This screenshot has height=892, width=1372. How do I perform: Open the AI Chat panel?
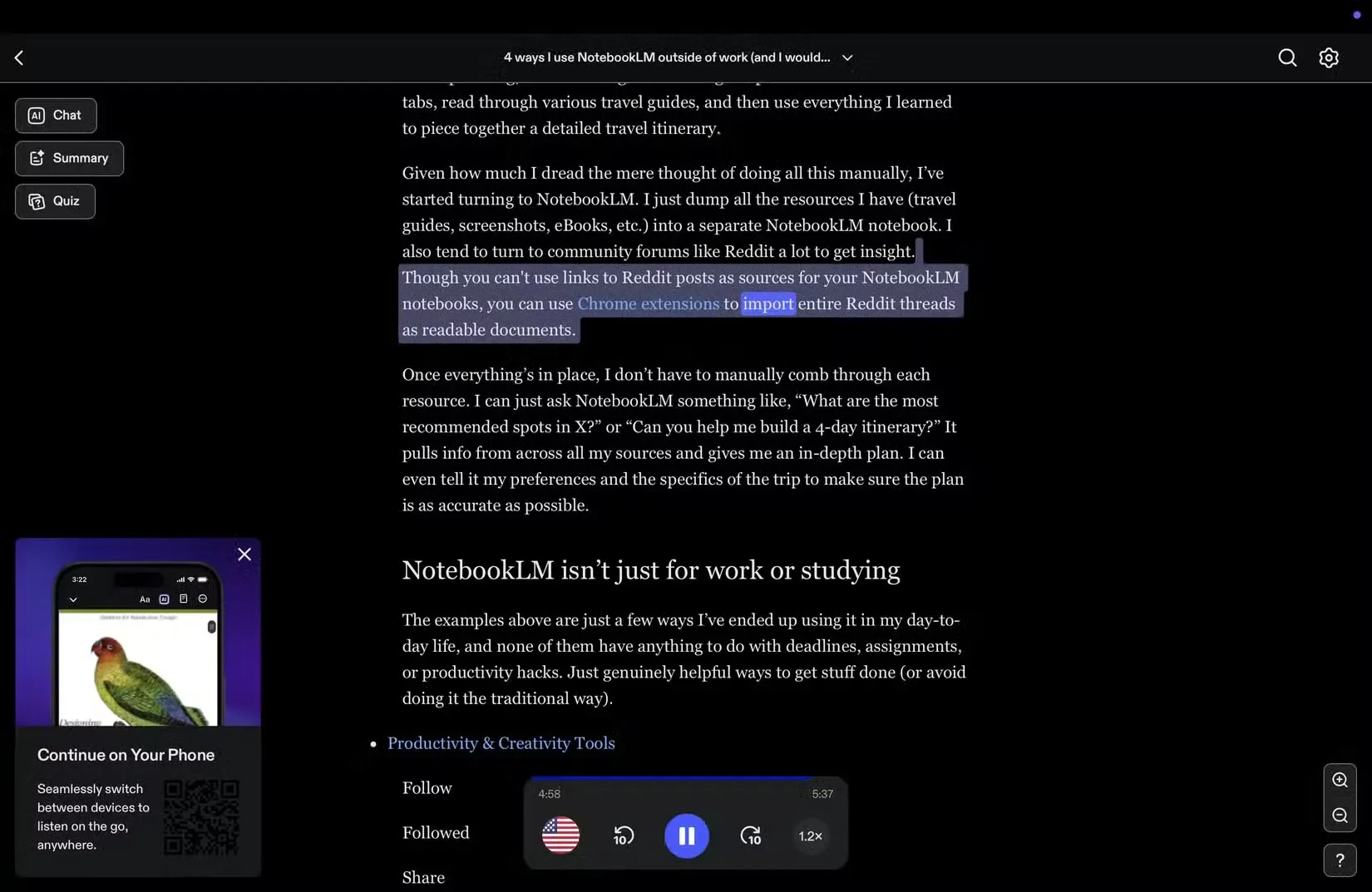(x=56, y=116)
